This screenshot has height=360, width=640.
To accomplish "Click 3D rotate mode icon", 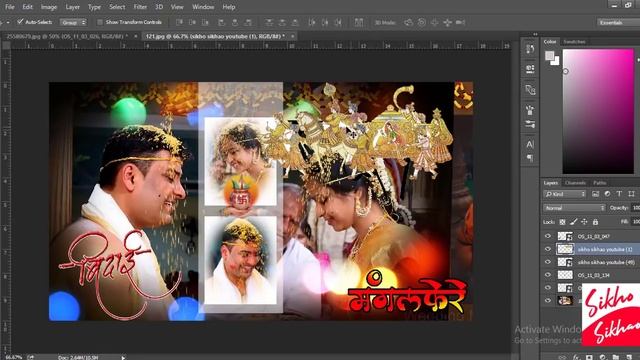I will (409, 22).
